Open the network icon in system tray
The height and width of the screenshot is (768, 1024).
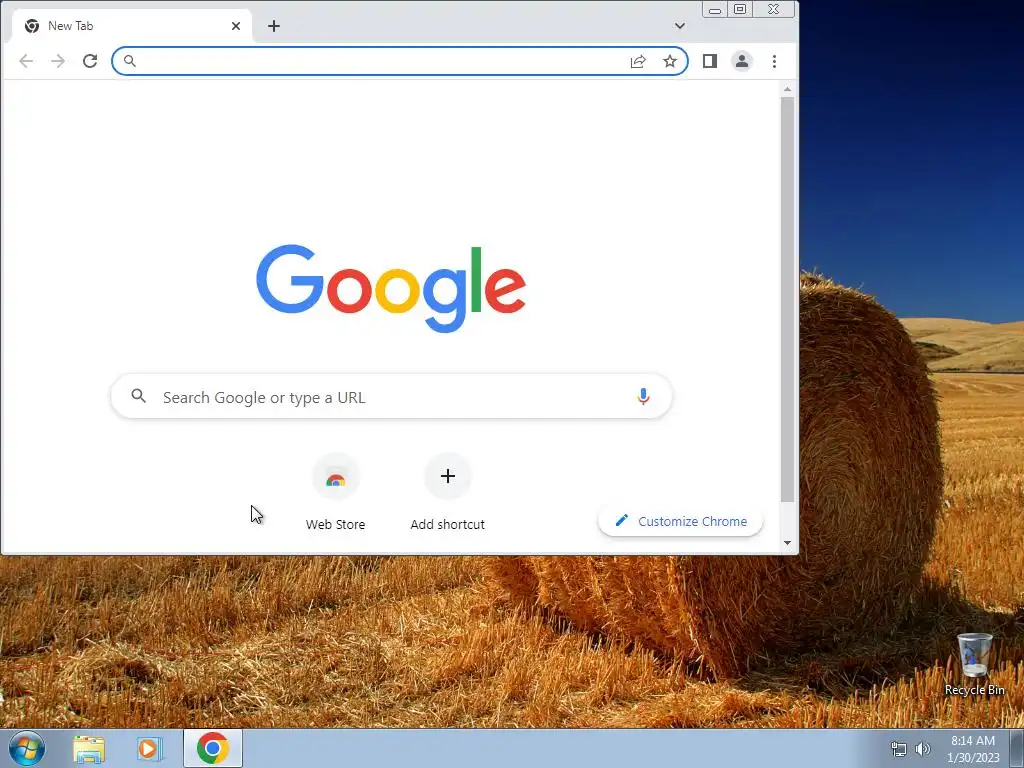point(899,749)
